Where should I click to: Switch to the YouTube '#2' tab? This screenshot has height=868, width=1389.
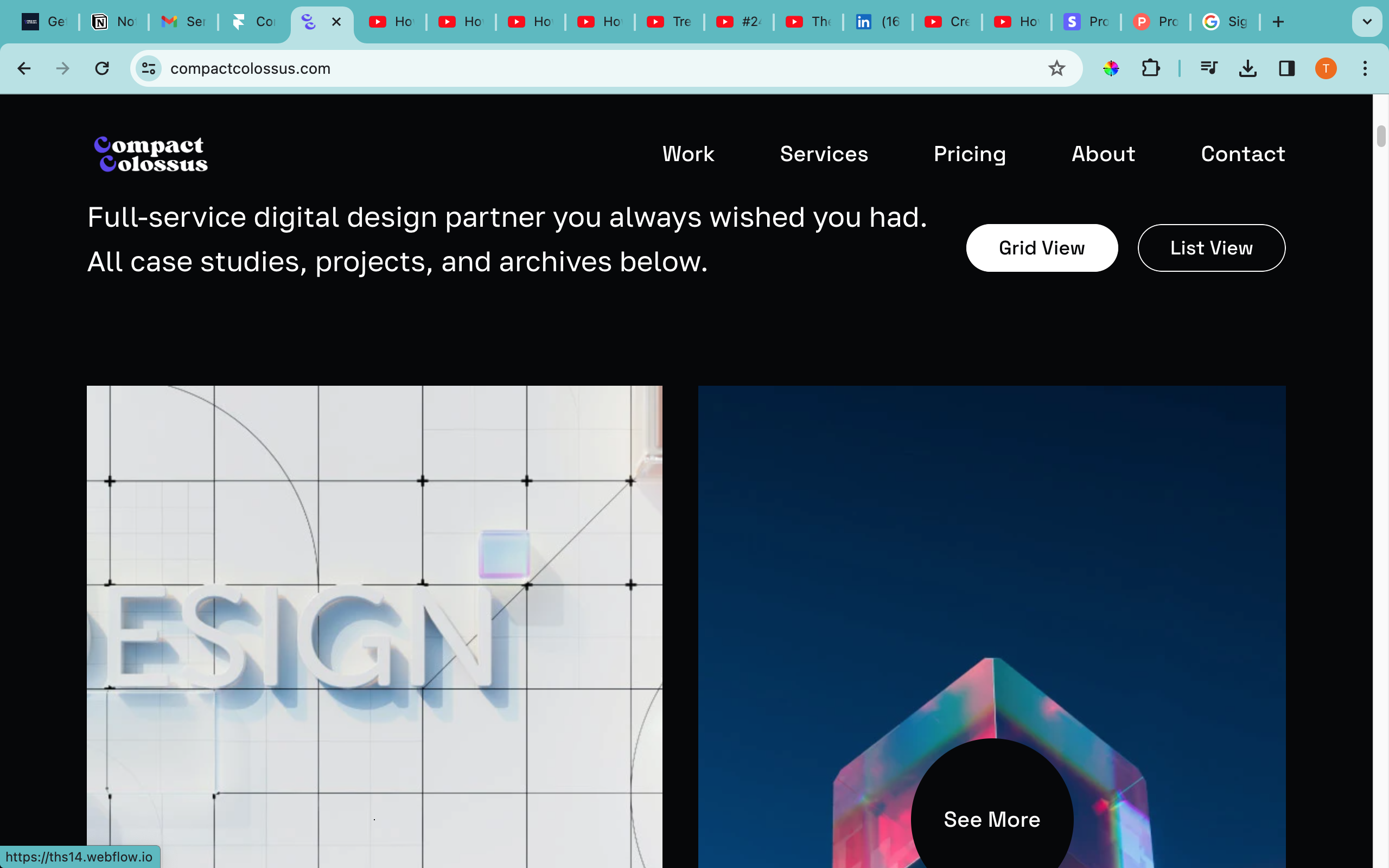tap(738, 22)
